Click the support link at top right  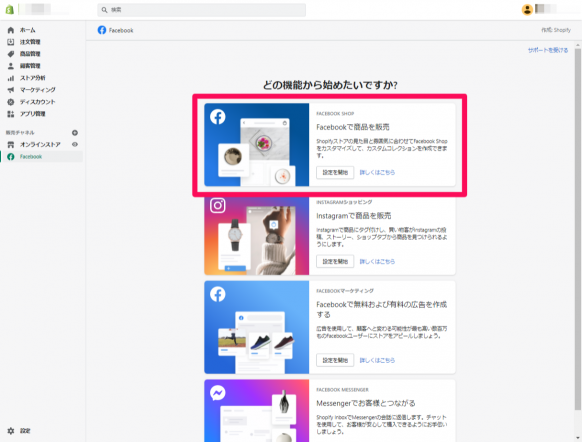548,50
